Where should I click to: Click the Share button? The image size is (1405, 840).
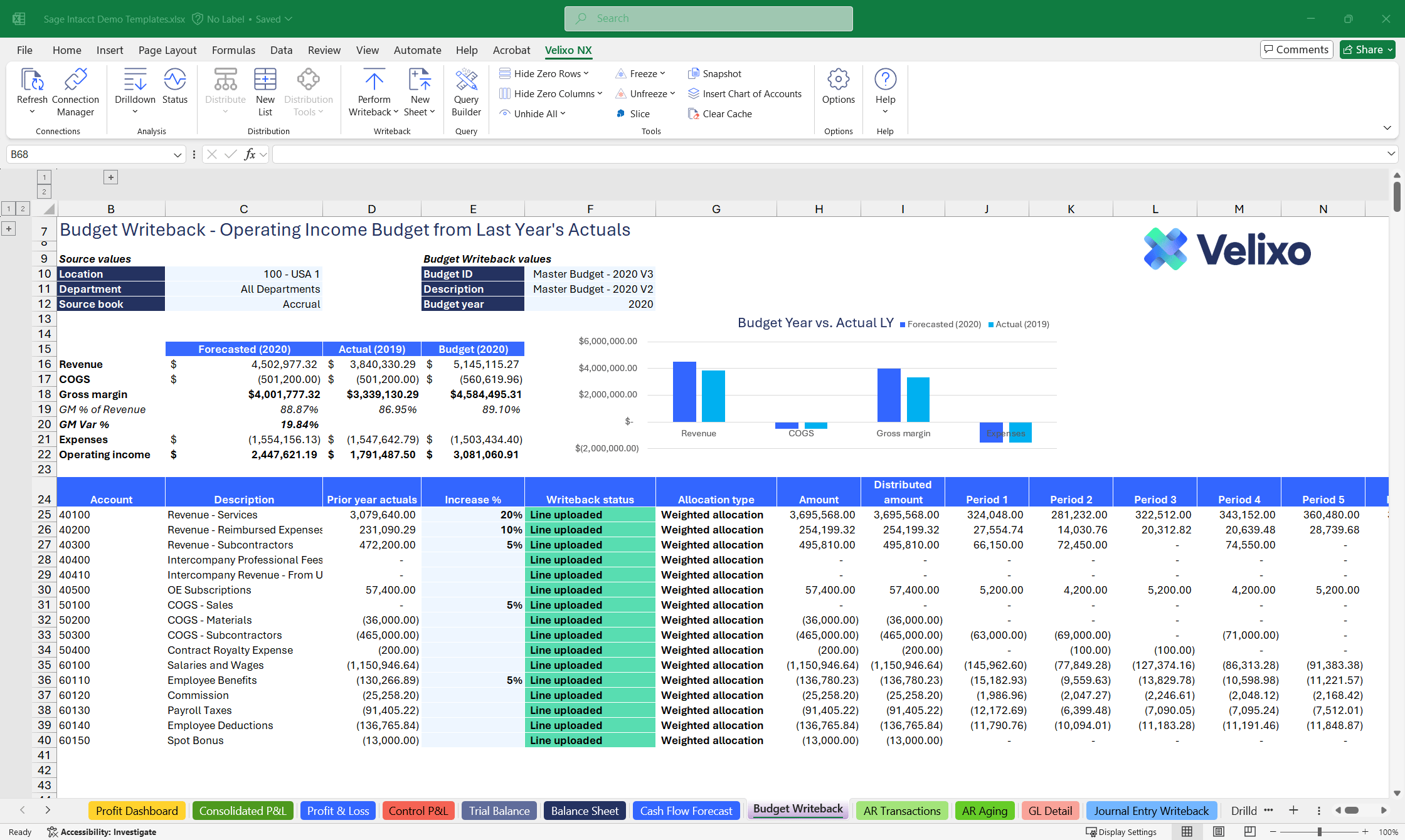tap(1367, 49)
